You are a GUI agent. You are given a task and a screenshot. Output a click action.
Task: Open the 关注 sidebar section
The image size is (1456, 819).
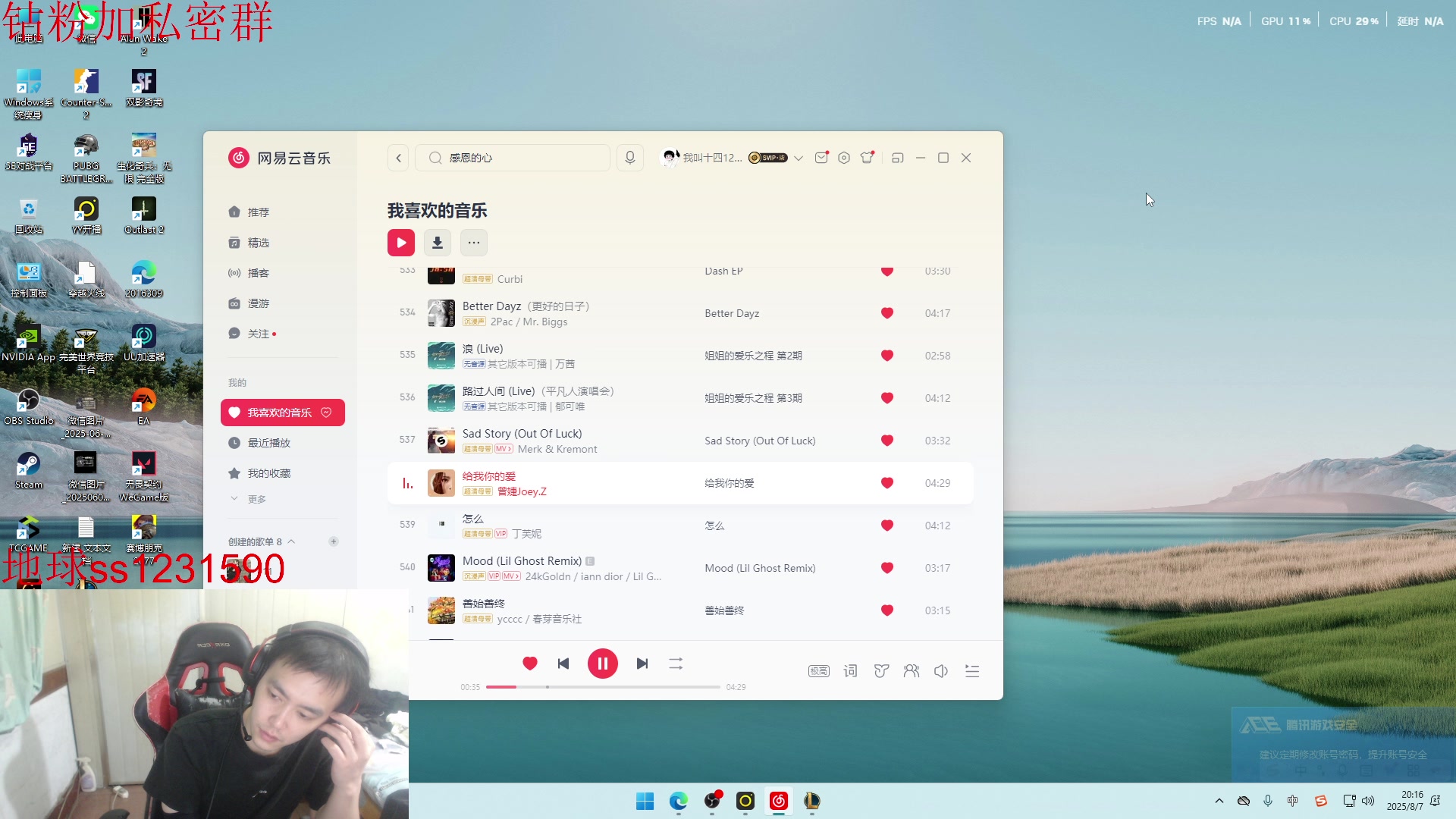coord(282,334)
